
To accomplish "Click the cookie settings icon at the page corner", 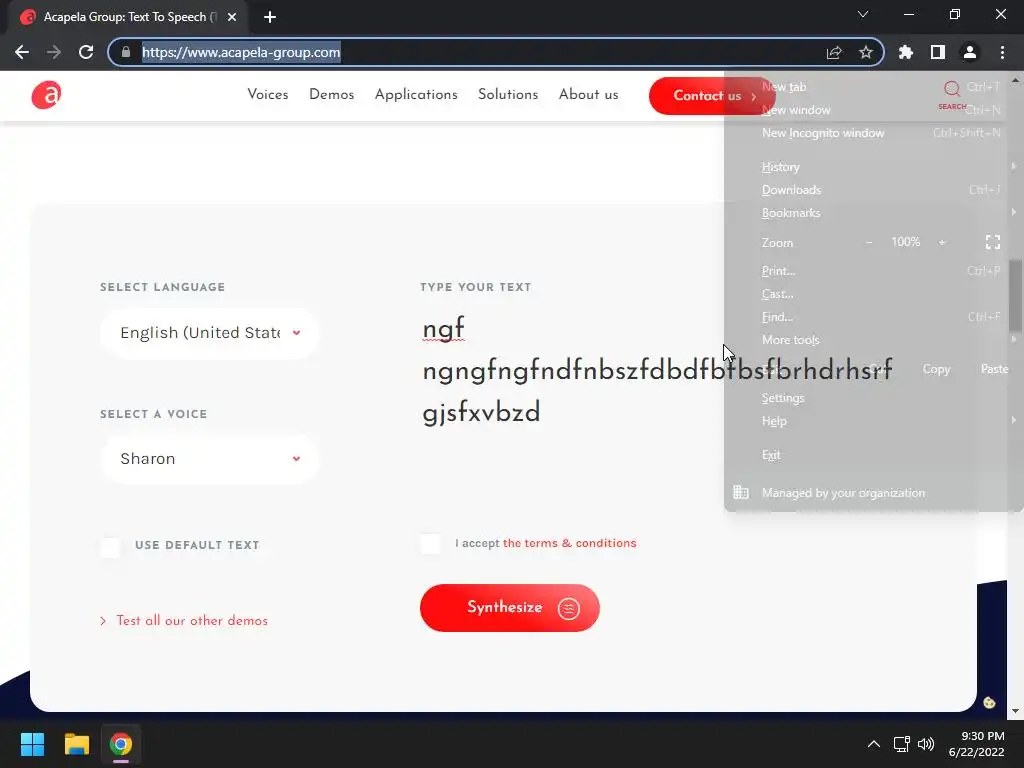I will click(x=989, y=703).
